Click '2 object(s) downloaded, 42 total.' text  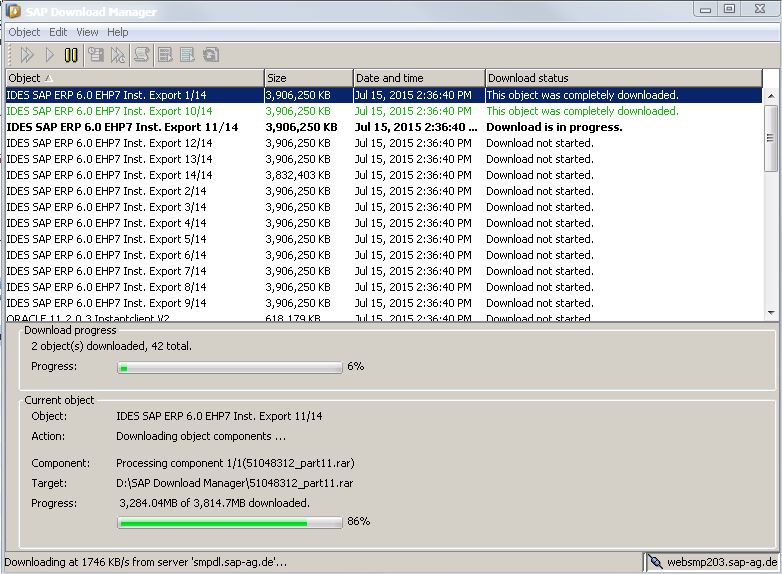[x=111, y=346]
